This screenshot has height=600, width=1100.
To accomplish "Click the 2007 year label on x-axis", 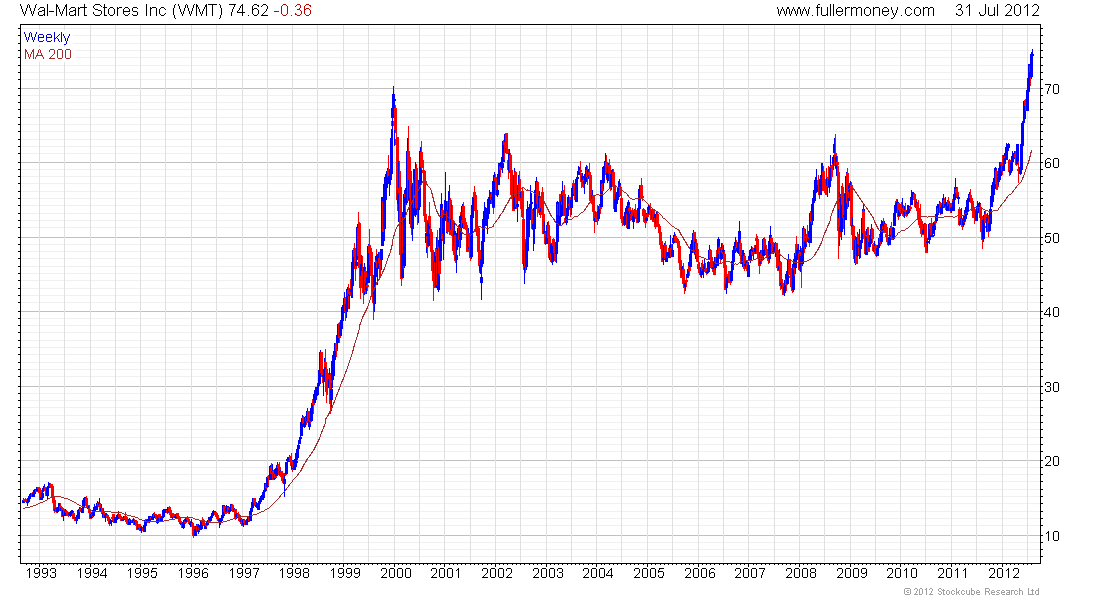I will [x=750, y=573].
